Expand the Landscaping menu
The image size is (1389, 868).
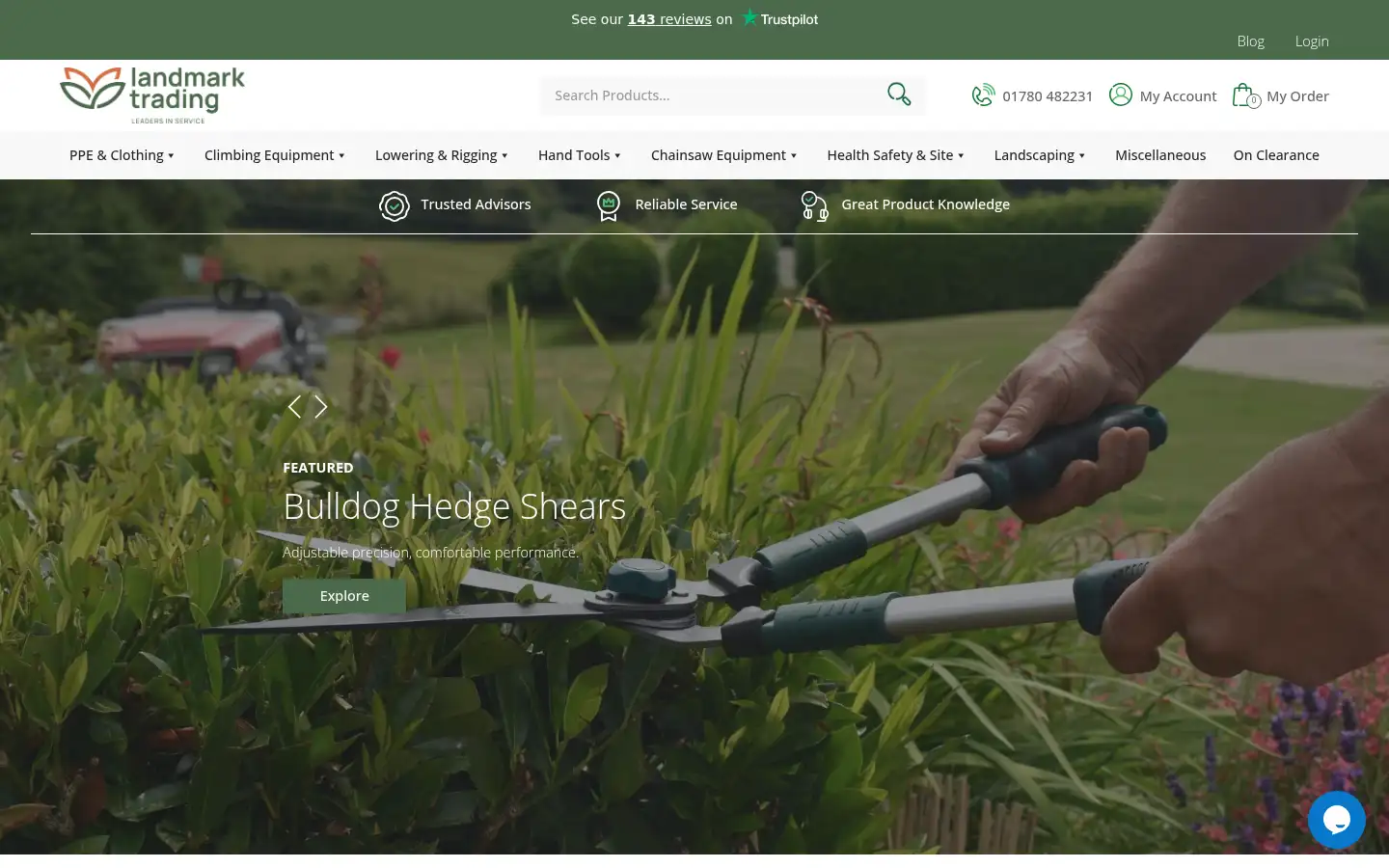point(1040,155)
